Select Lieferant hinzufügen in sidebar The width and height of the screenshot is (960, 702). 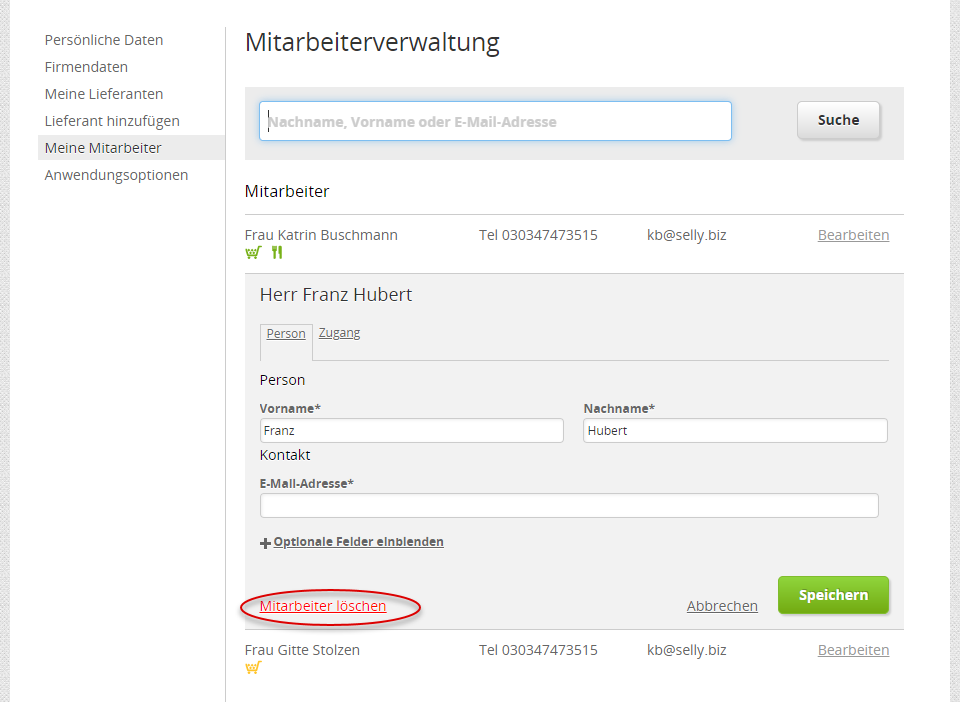(112, 121)
